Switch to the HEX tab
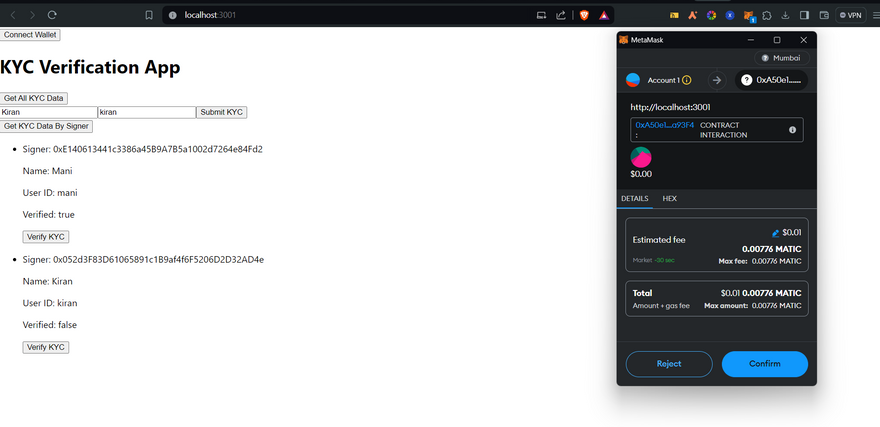This screenshot has height=427, width=880. pos(669,199)
